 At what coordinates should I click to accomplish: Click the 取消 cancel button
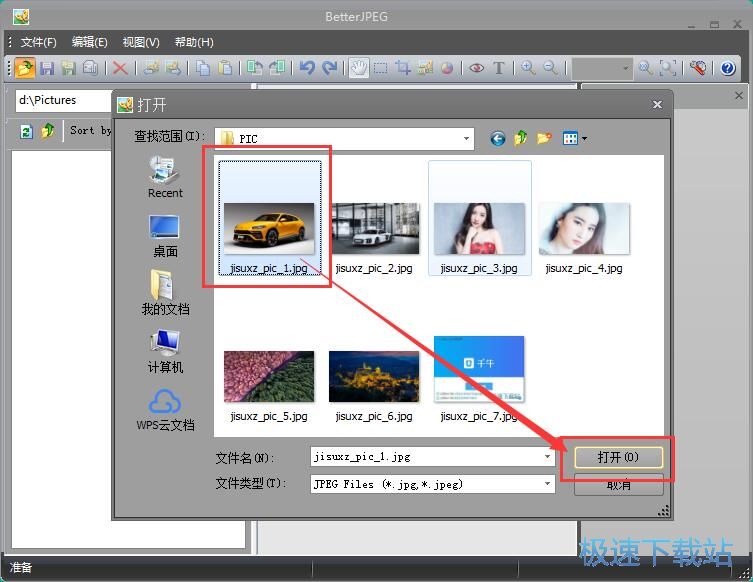tap(618, 485)
